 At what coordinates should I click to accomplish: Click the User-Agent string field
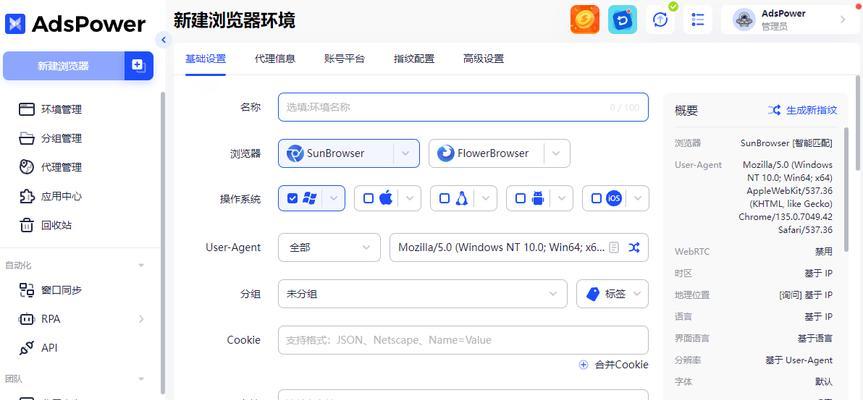tap(518, 248)
